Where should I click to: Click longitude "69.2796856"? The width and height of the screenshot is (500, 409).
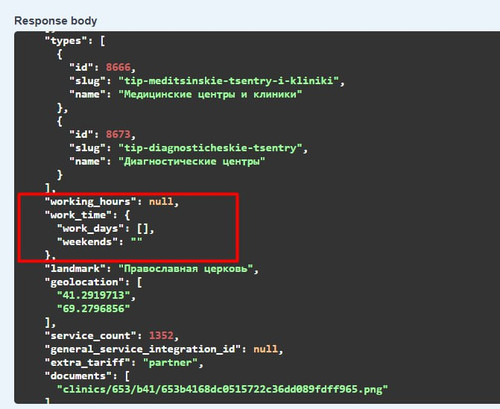[94, 309]
